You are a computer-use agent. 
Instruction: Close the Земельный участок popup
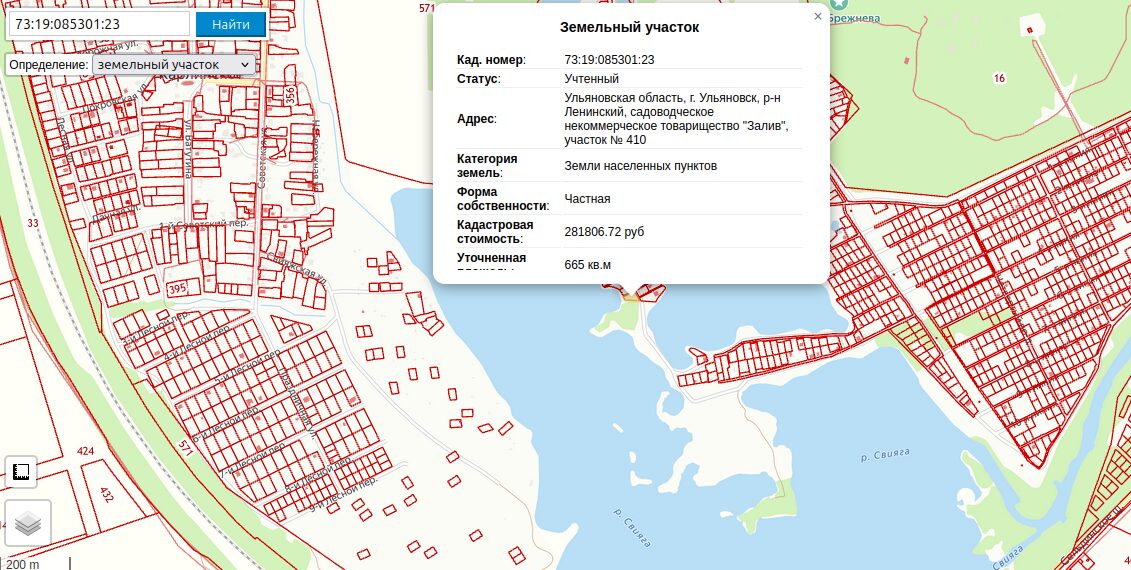click(818, 16)
